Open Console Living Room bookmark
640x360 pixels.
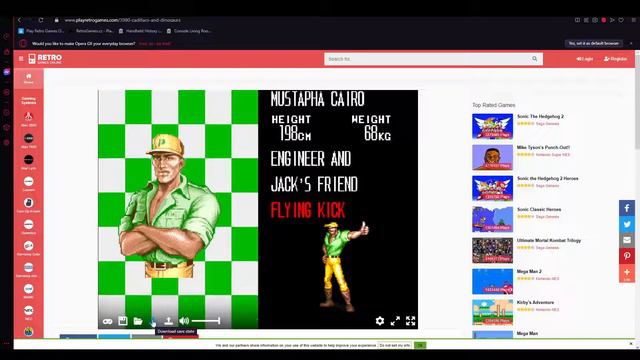[x=189, y=31]
